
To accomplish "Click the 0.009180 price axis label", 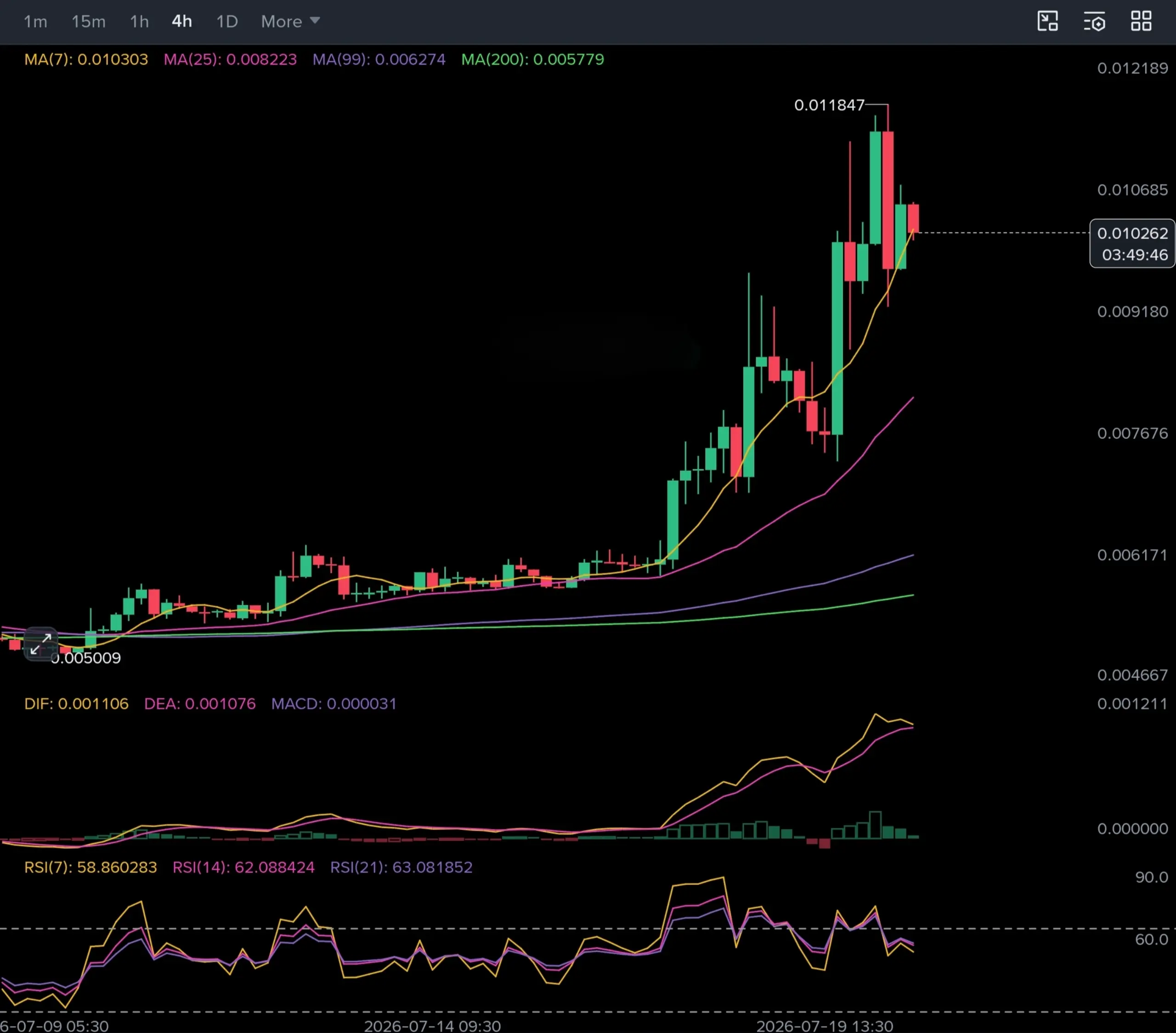I will (1132, 312).
